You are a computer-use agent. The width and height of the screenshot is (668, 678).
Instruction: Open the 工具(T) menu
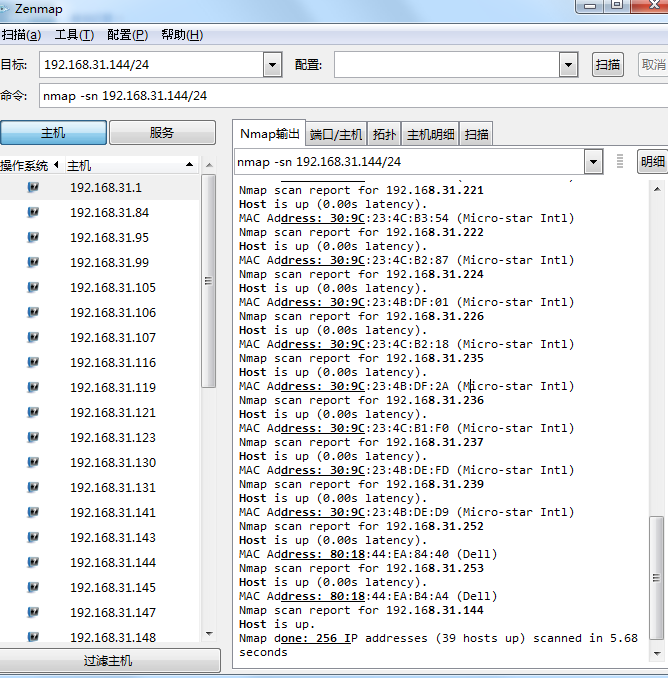74,35
